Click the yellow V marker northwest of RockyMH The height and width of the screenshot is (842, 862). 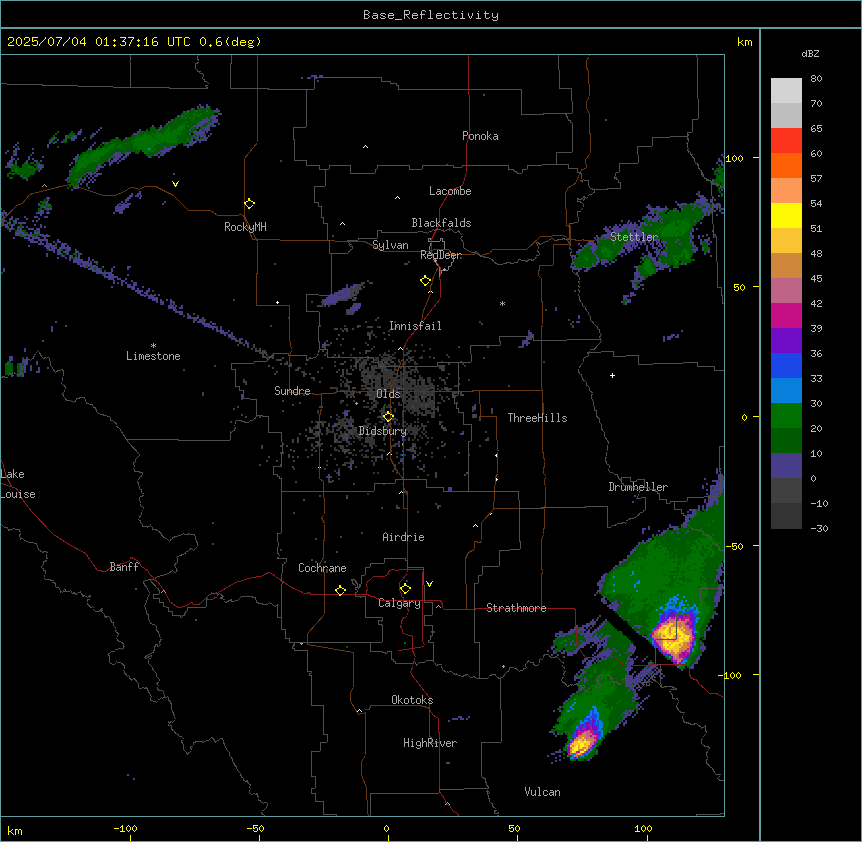pos(175,184)
